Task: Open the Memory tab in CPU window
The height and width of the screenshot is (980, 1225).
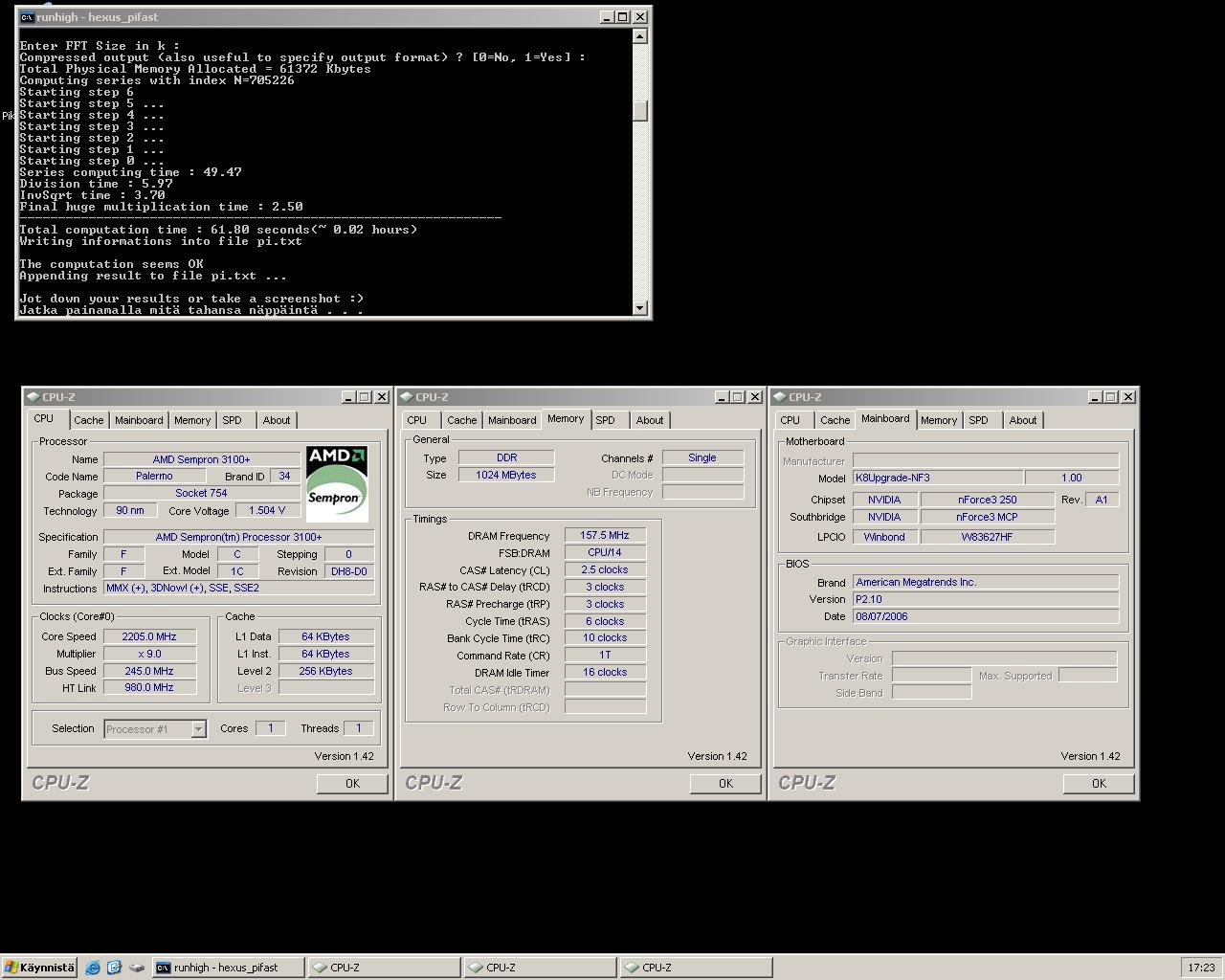Action: [192, 420]
